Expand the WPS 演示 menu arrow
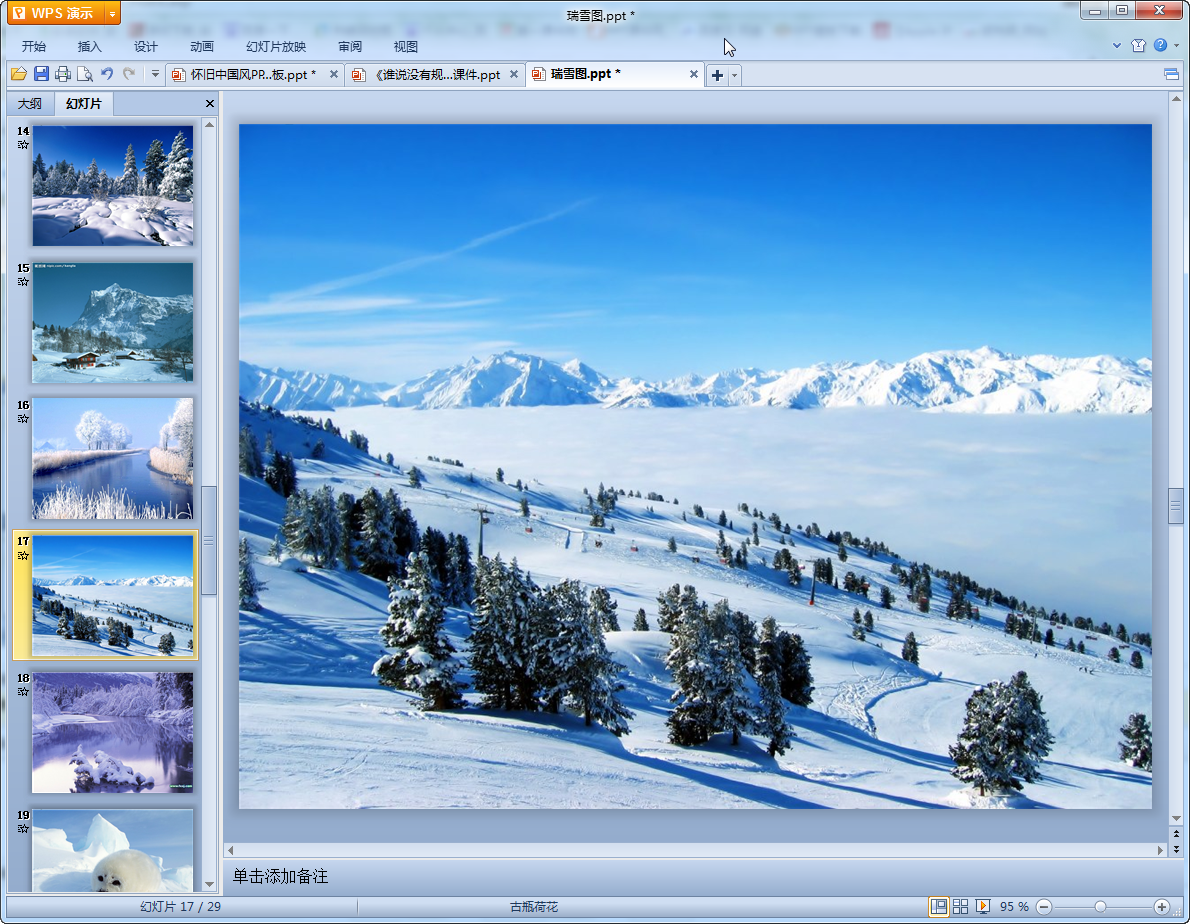This screenshot has width=1190, height=924. (112, 14)
